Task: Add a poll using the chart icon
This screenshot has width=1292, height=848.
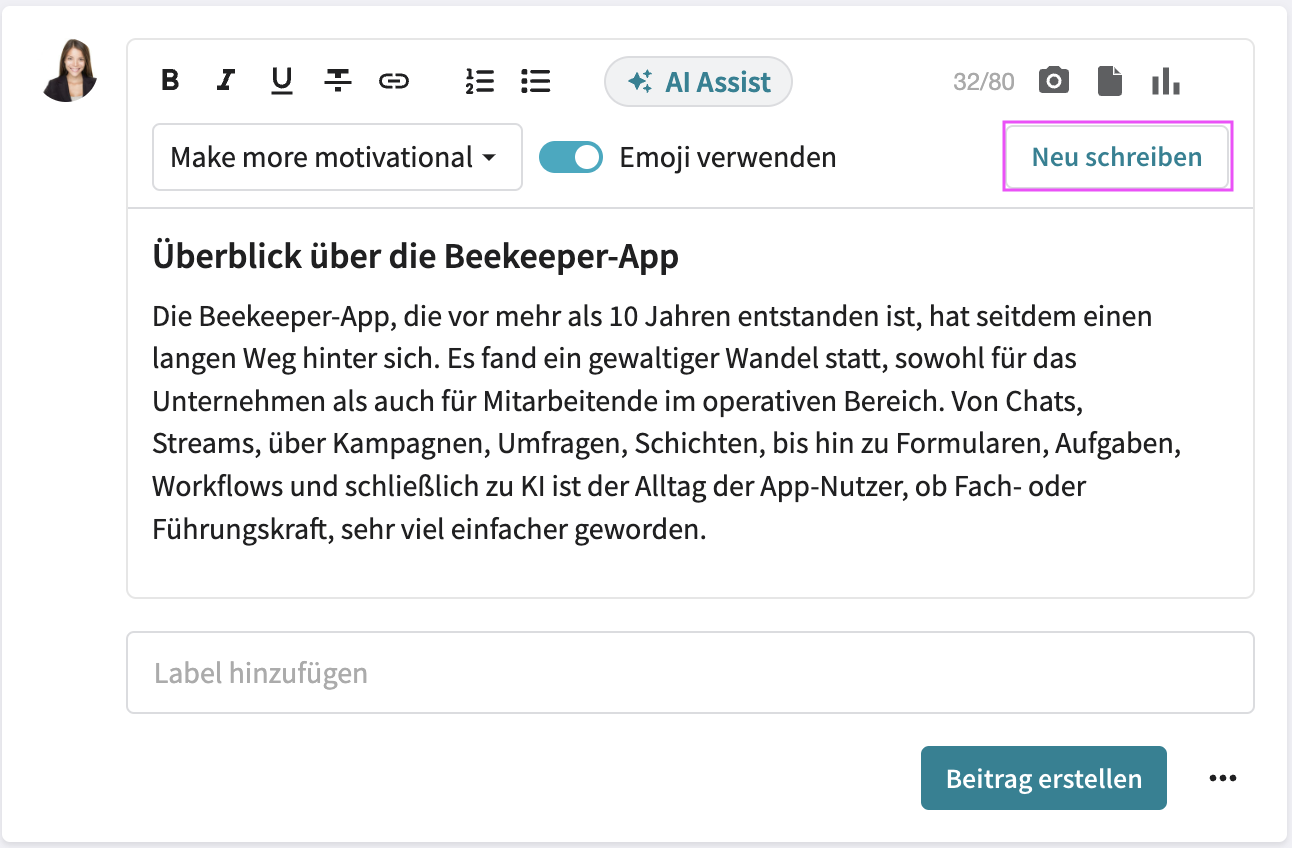Action: click(x=1166, y=81)
